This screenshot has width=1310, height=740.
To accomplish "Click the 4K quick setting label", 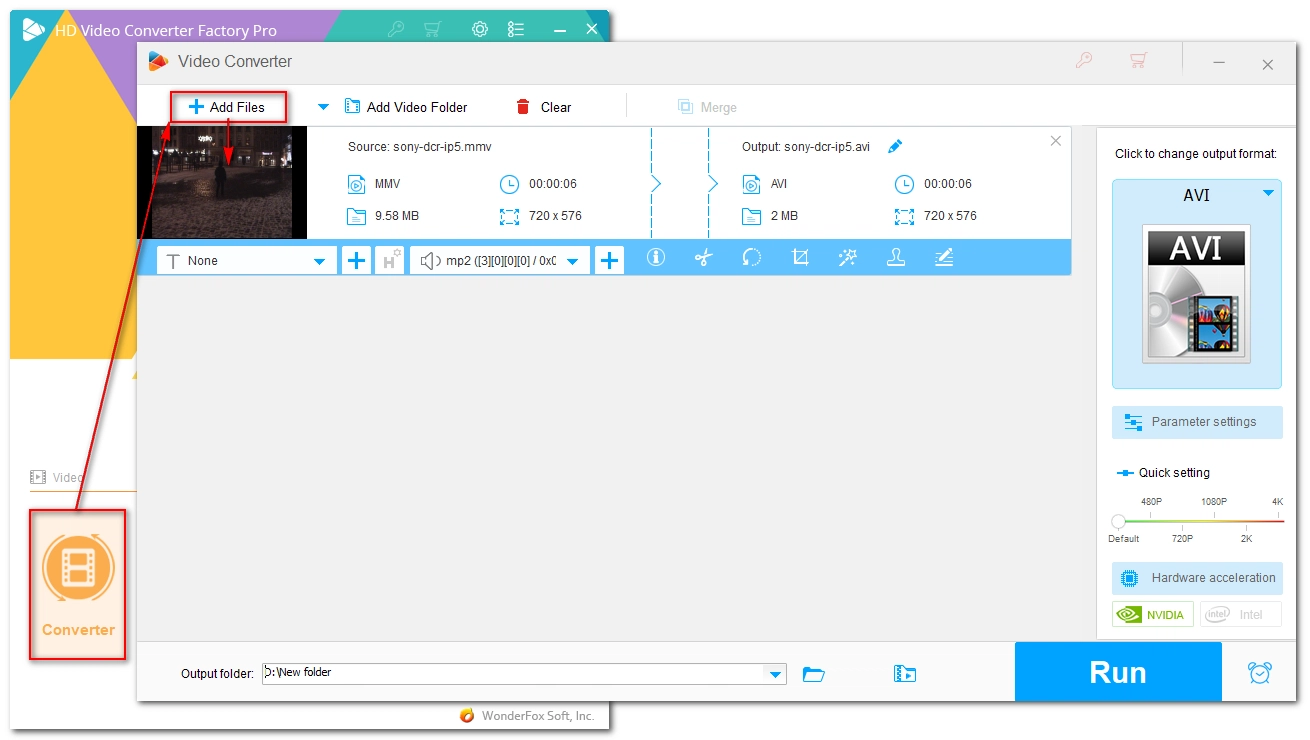I will (x=1277, y=502).
